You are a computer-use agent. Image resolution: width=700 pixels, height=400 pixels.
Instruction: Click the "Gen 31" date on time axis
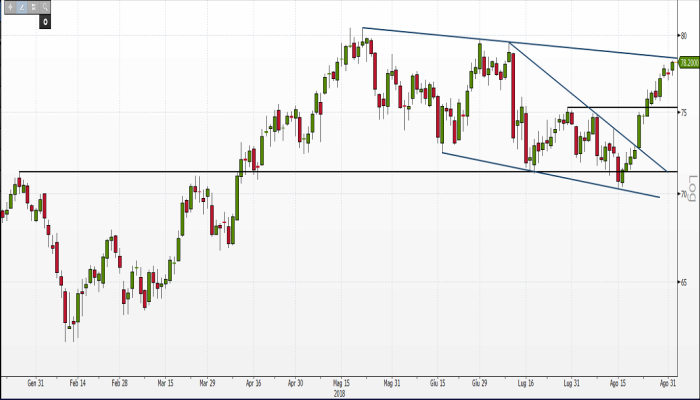coord(36,383)
